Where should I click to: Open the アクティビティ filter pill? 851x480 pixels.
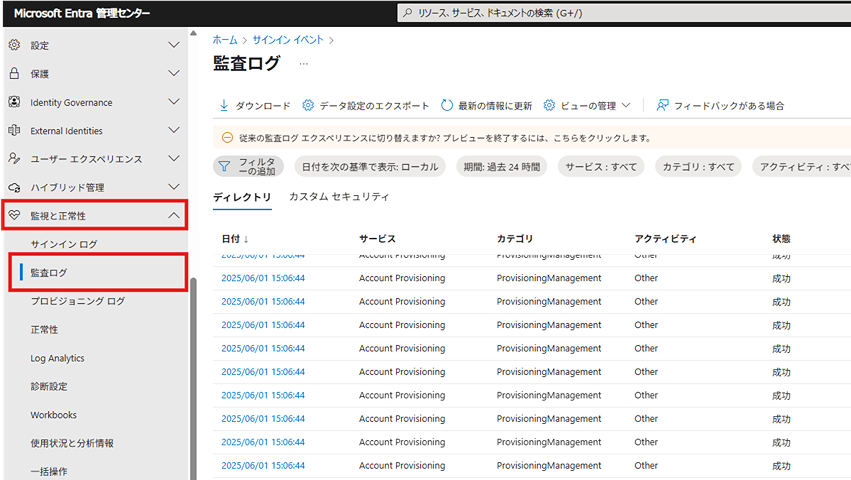[802, 167]
